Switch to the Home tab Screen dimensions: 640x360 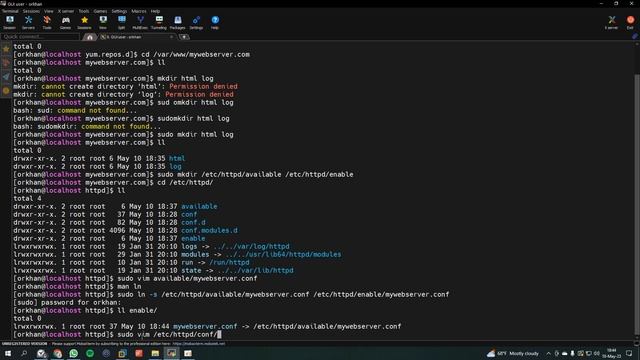tap(90, 37)
